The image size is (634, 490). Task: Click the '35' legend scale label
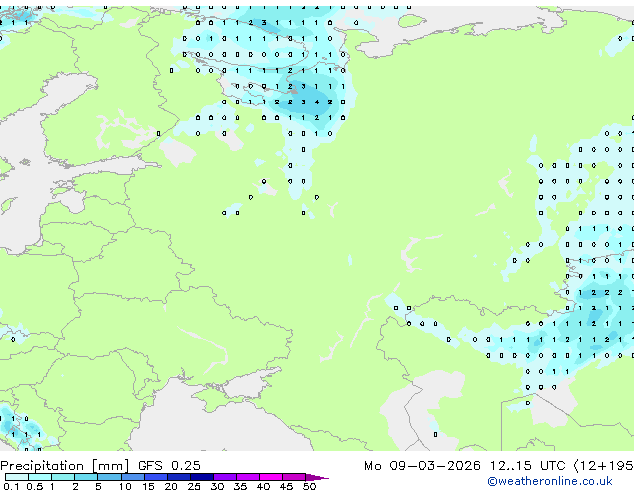(240, 486)
